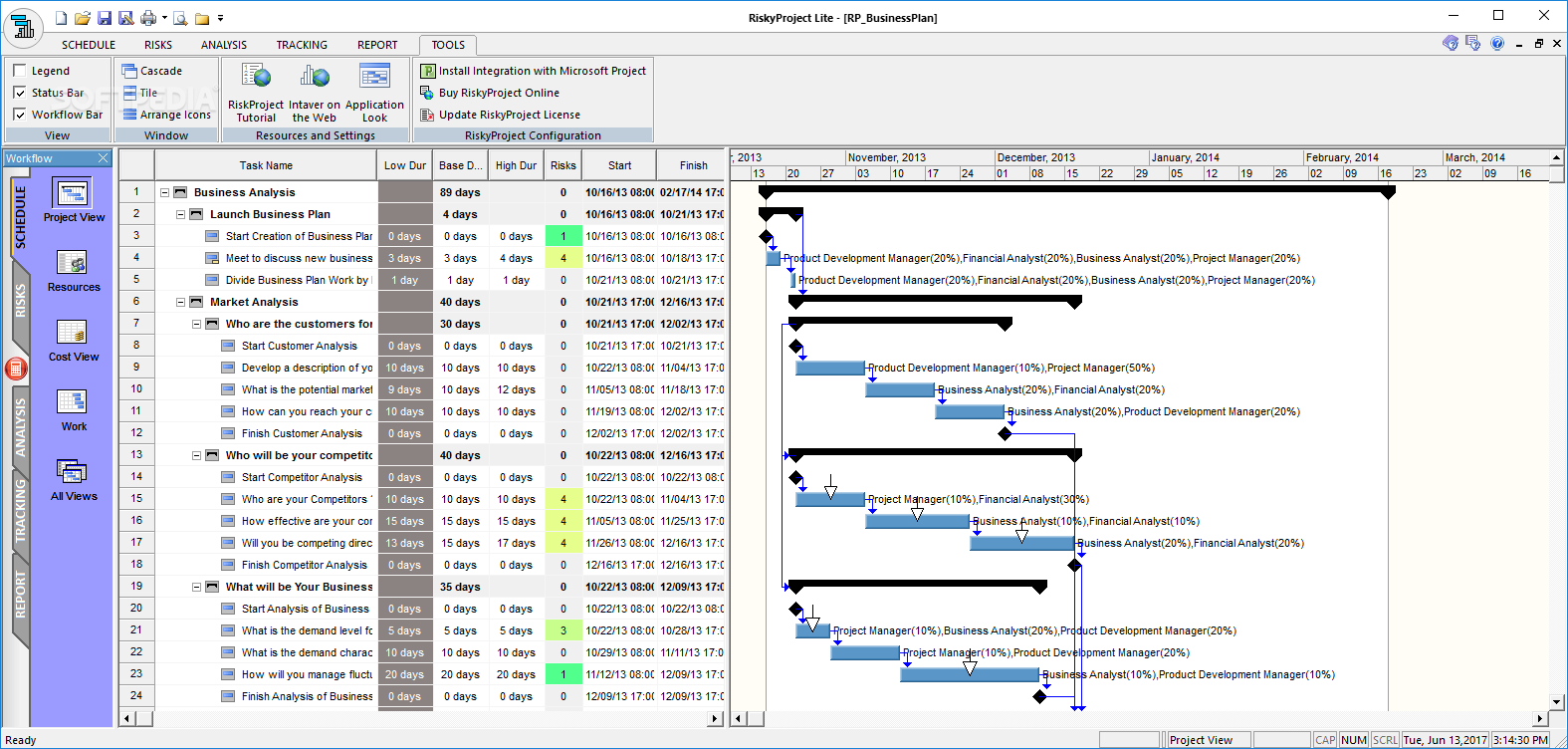This screenshot has height=749, width=1568.
Task: Collapse the What will be Your Business group
Action: coord(197,587)
